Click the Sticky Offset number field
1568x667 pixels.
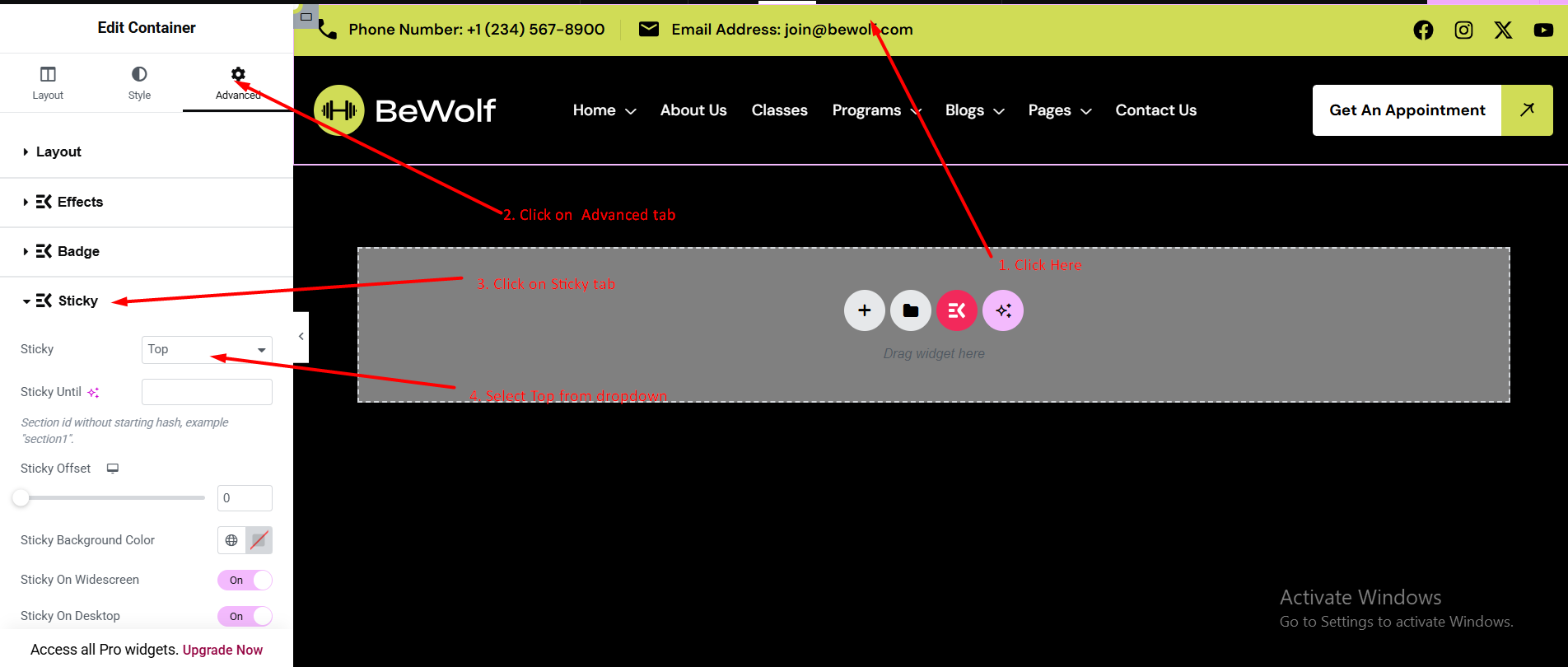click(x=245, y=498)
